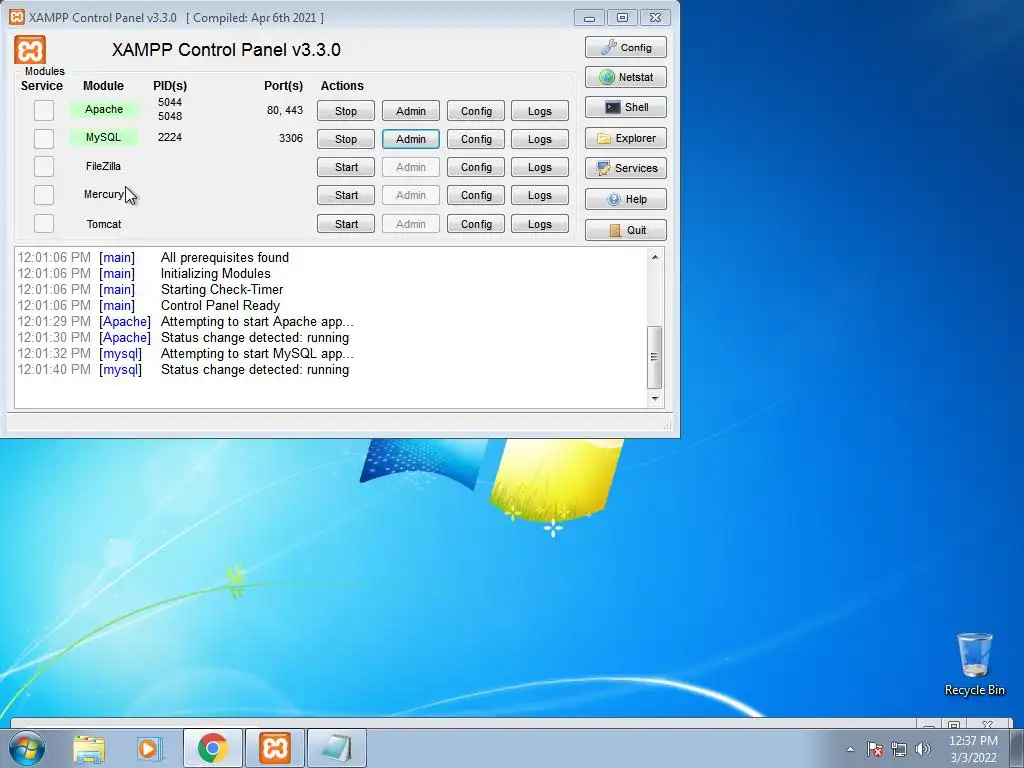The height and width of the screenshot is (768, 1024).
Task: Toggle the FileZilla service checkbox
Action: coord(44,166)
